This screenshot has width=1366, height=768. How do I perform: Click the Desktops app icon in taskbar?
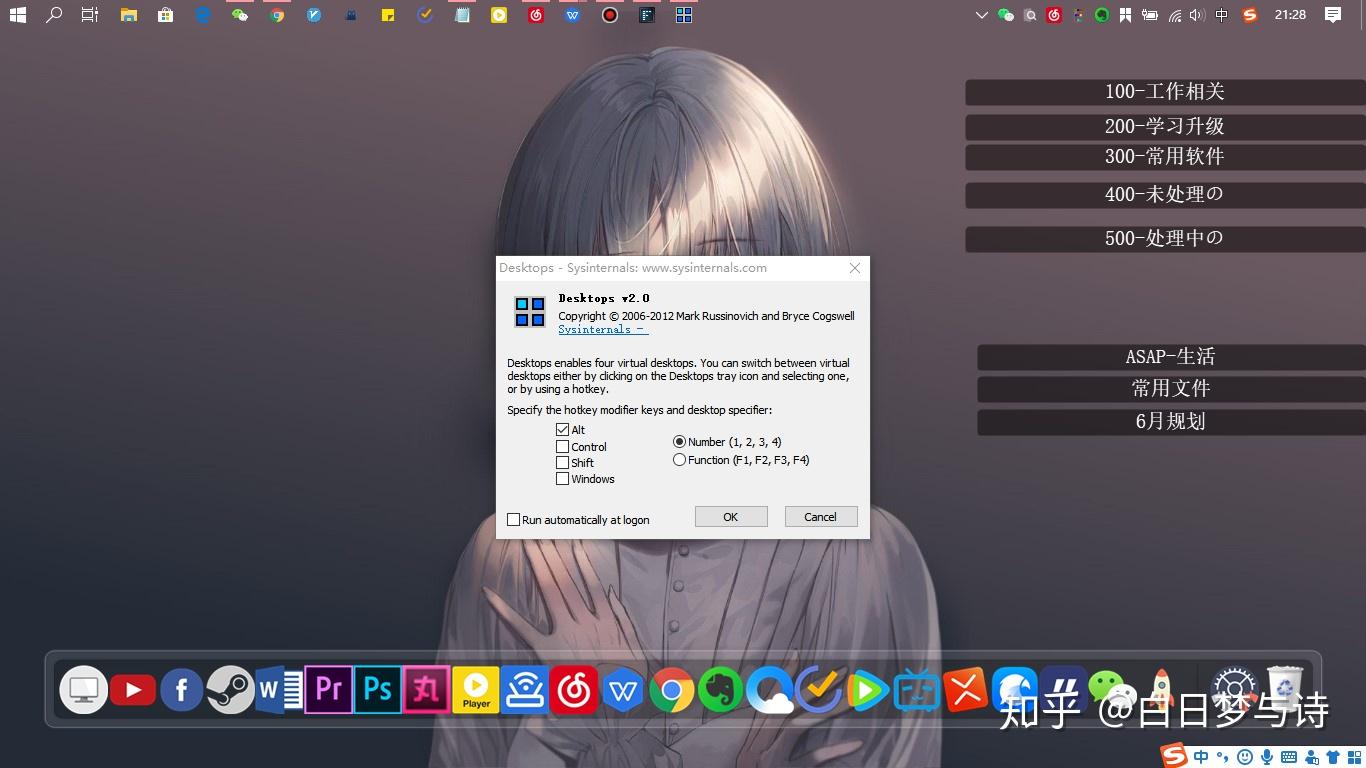click(x=684, y=15)
